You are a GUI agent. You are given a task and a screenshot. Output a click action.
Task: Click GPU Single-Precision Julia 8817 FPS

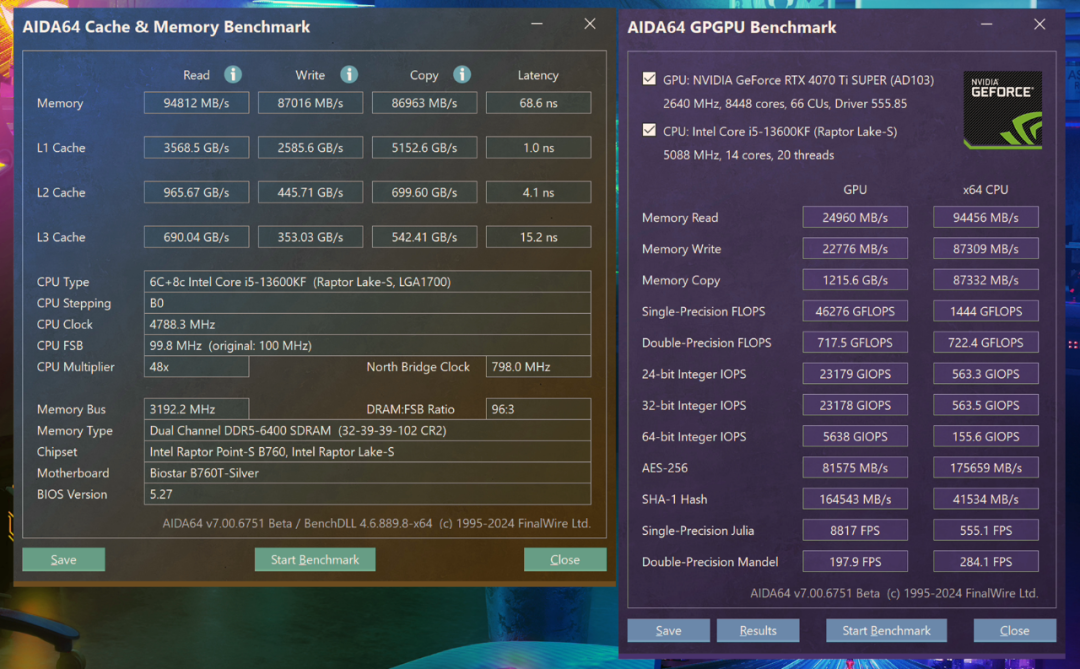tap(855, 531)
